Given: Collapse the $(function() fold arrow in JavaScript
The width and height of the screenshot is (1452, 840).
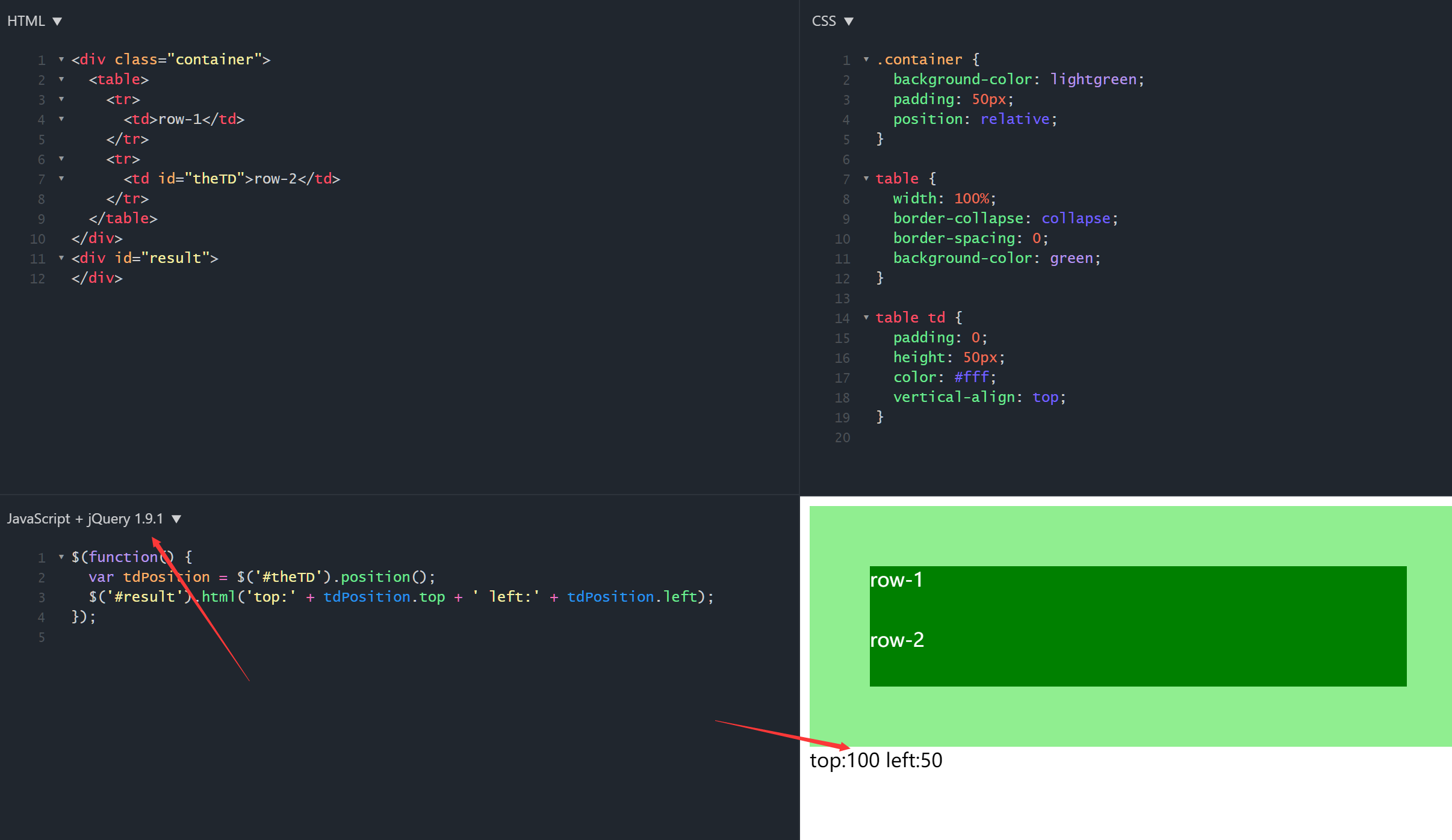Looking at the screenshot, I should point(61,557).
